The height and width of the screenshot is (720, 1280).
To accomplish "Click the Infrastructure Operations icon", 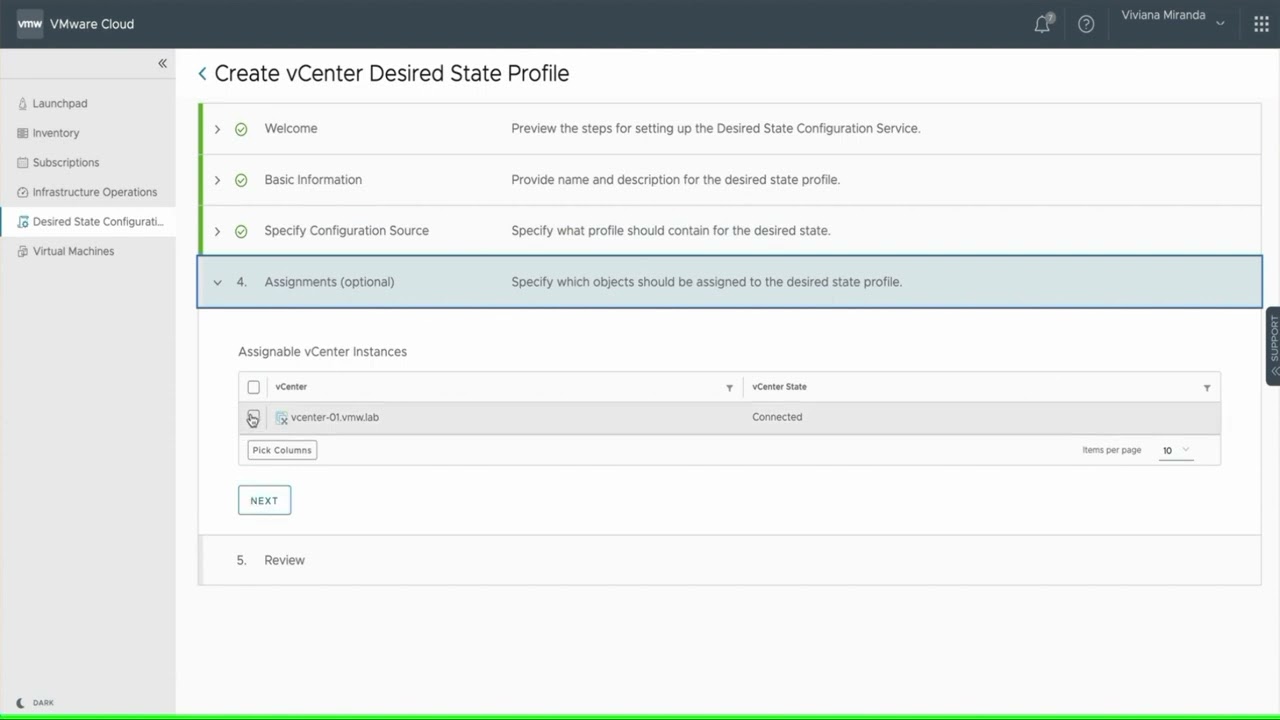I will [23, 192].
